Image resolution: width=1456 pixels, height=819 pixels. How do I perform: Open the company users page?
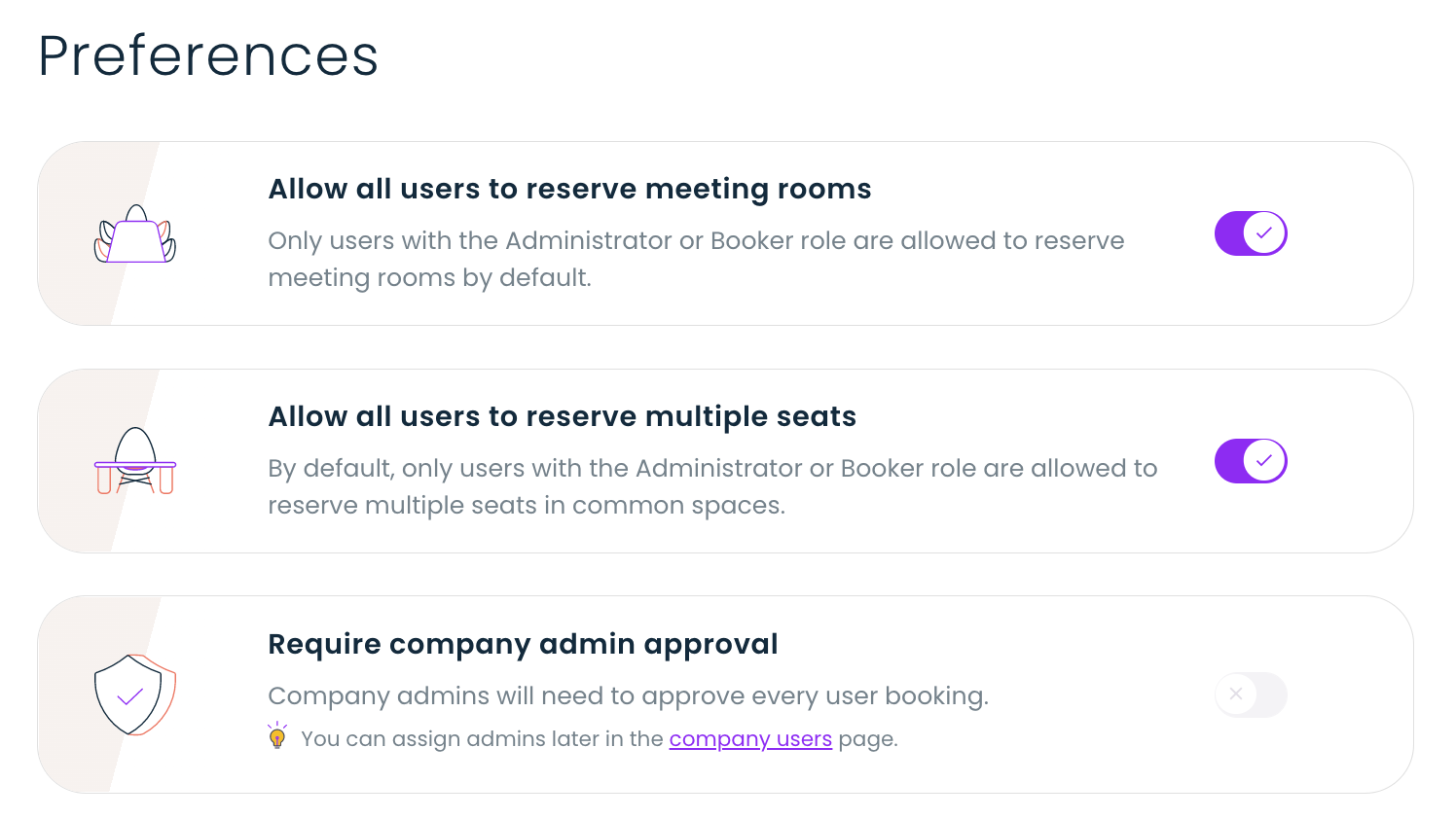(x=750, y=739)
